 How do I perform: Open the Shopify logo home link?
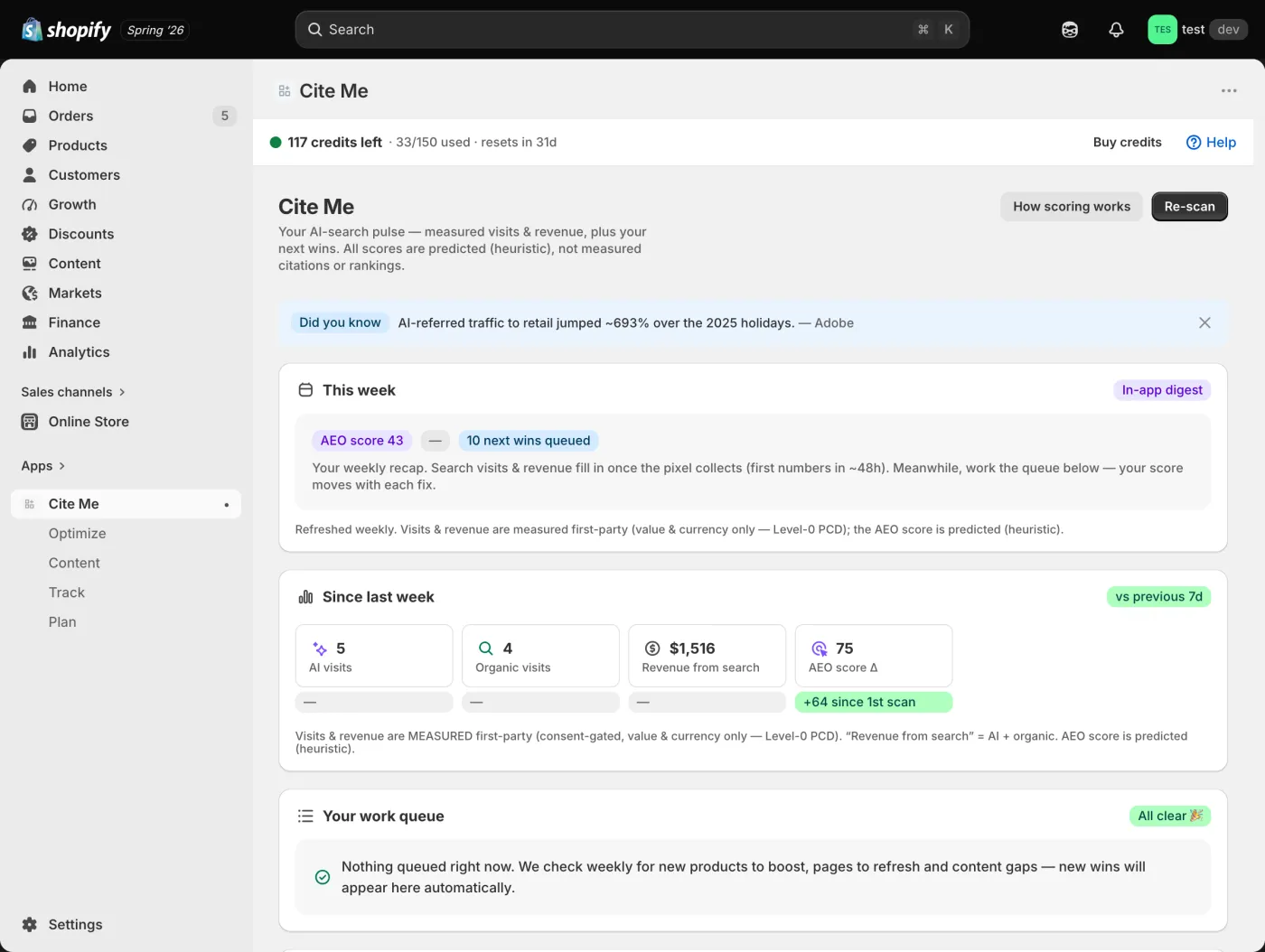(66, 30)
